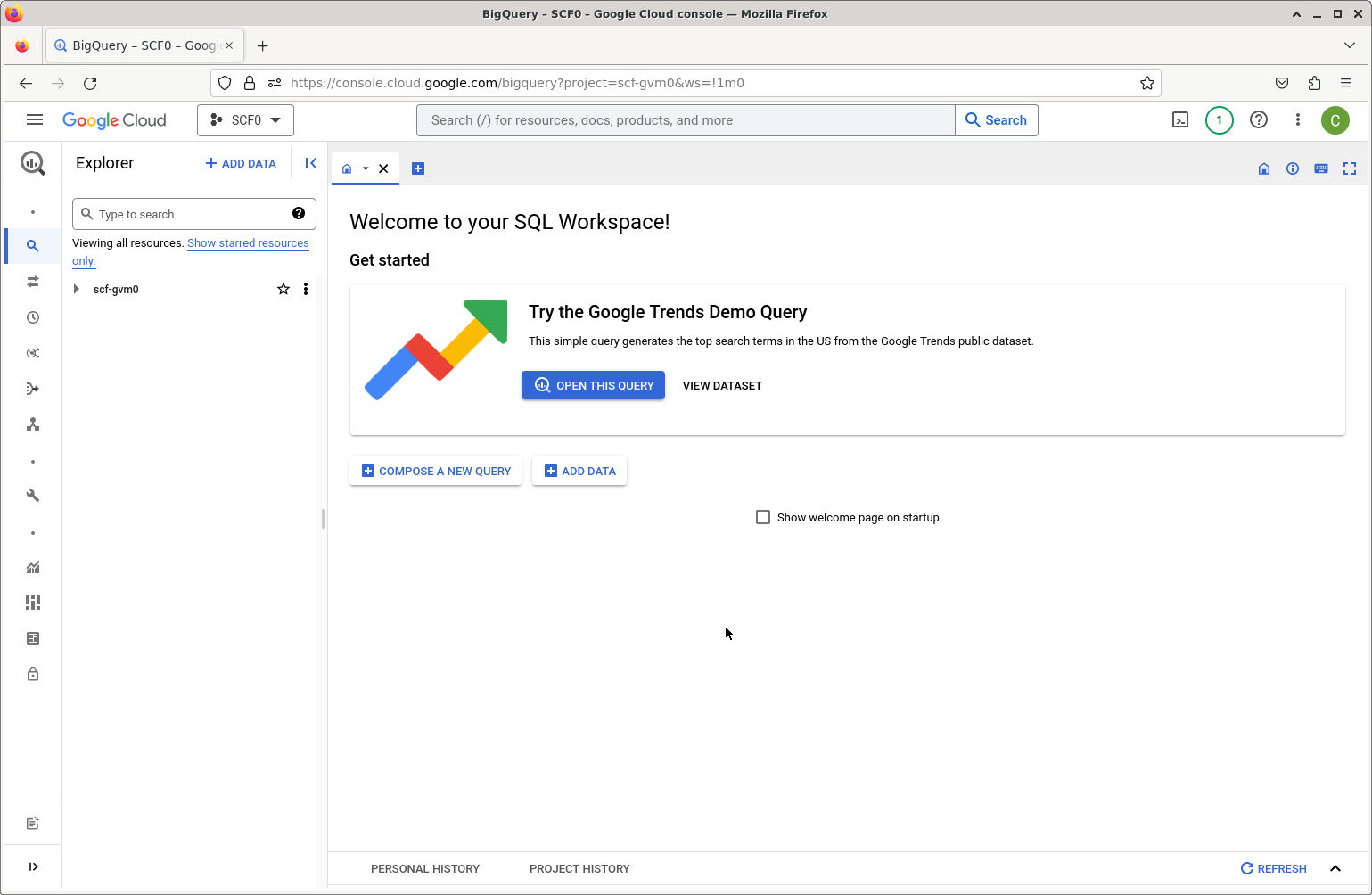Open the help question mark menu
The width and height of the screenshot is (1372, 895).
[x=1259, y=119]
